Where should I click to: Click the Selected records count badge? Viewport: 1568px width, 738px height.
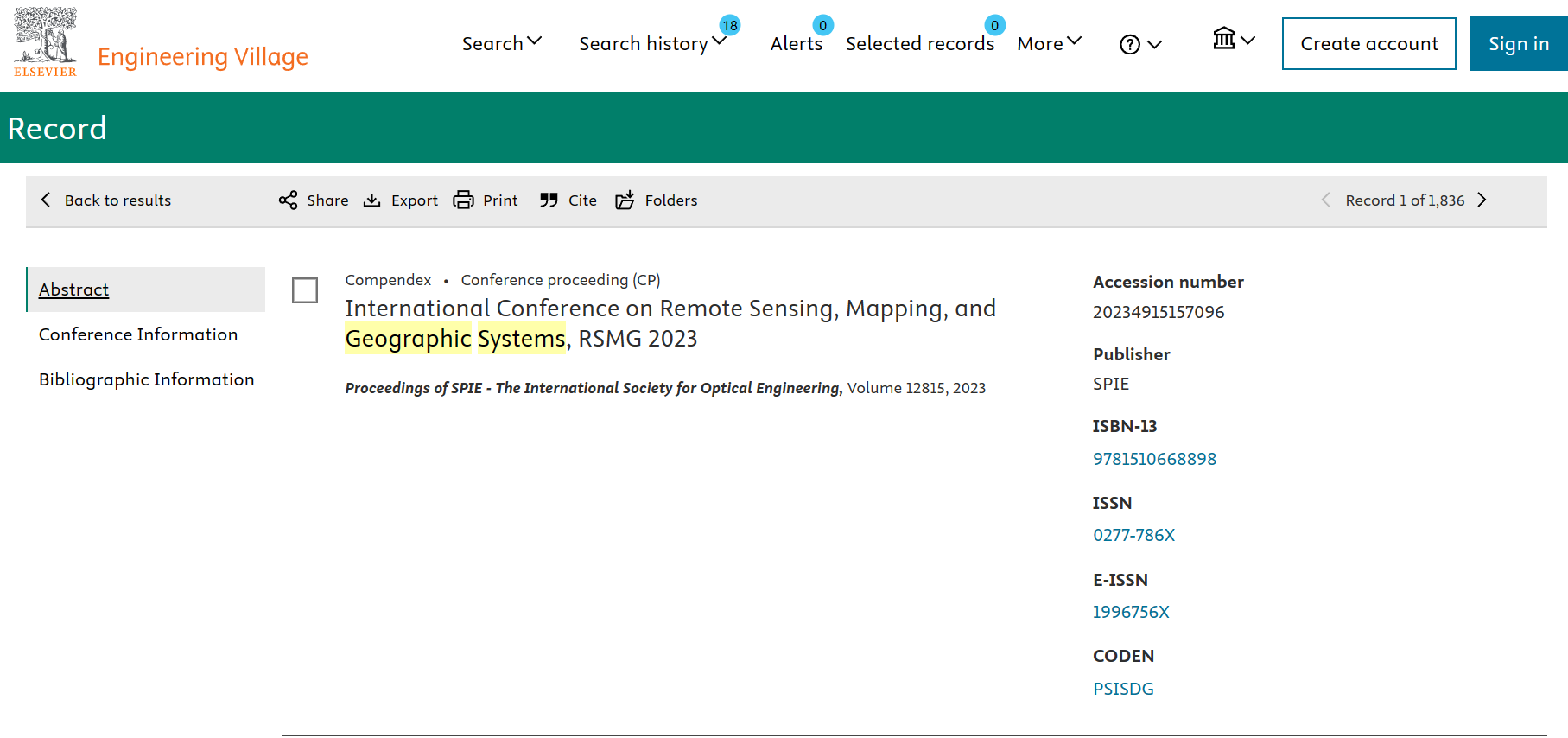pyautogui.click(x=994, y=25)
